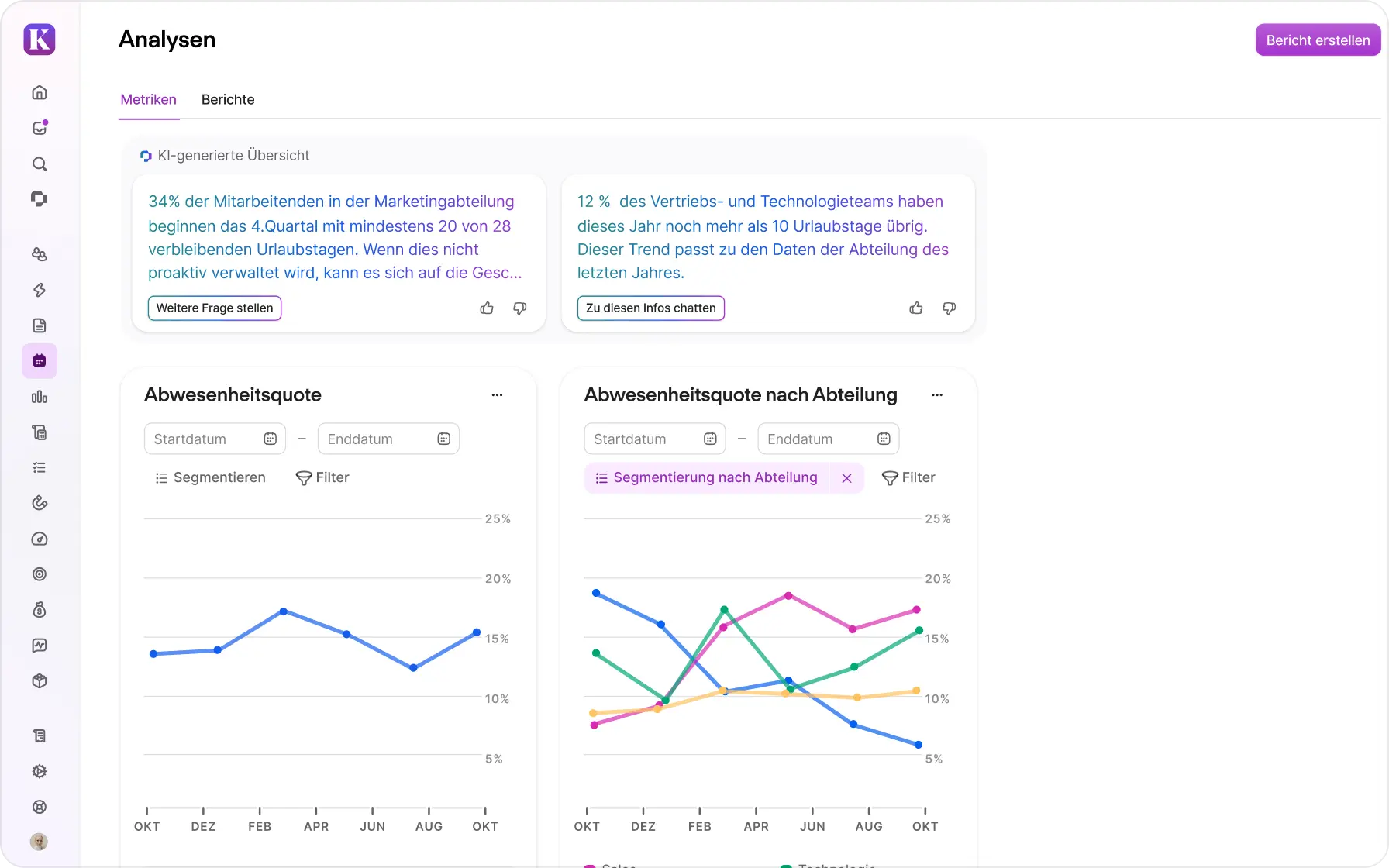Open the settings gear sidebar icon

40,772
